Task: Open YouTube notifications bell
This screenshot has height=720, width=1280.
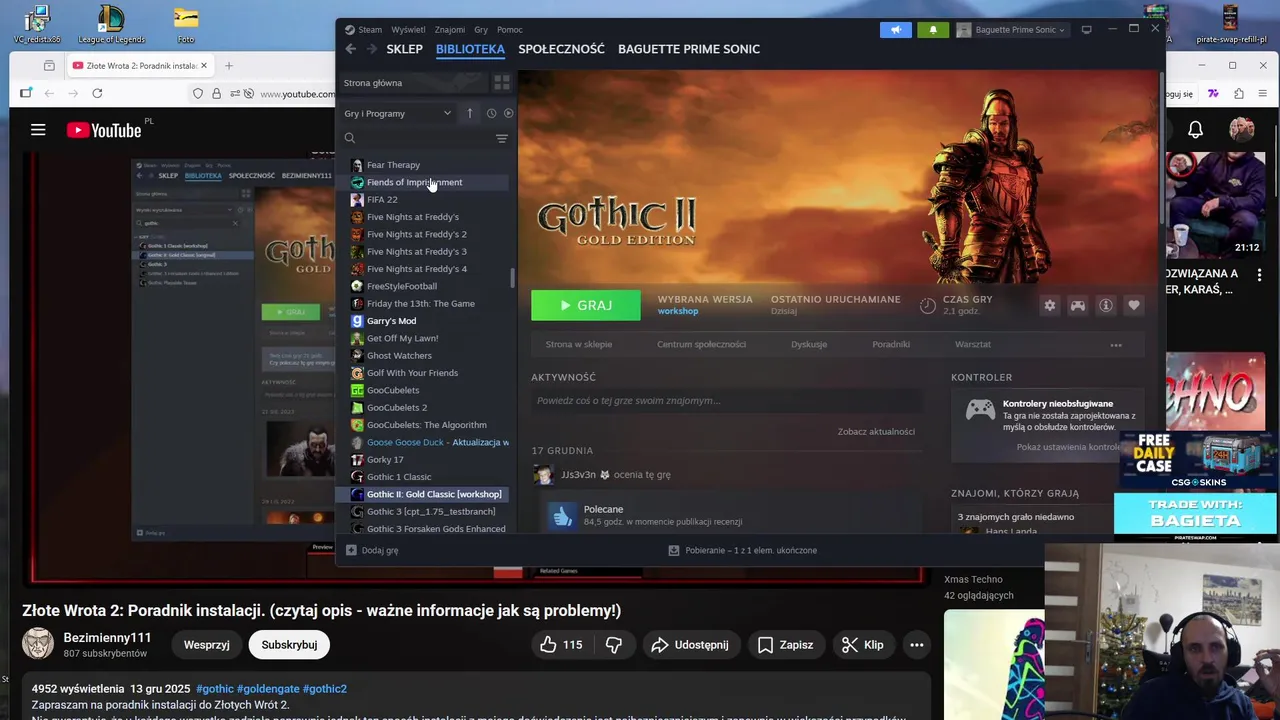Action: coord(1195,130)
